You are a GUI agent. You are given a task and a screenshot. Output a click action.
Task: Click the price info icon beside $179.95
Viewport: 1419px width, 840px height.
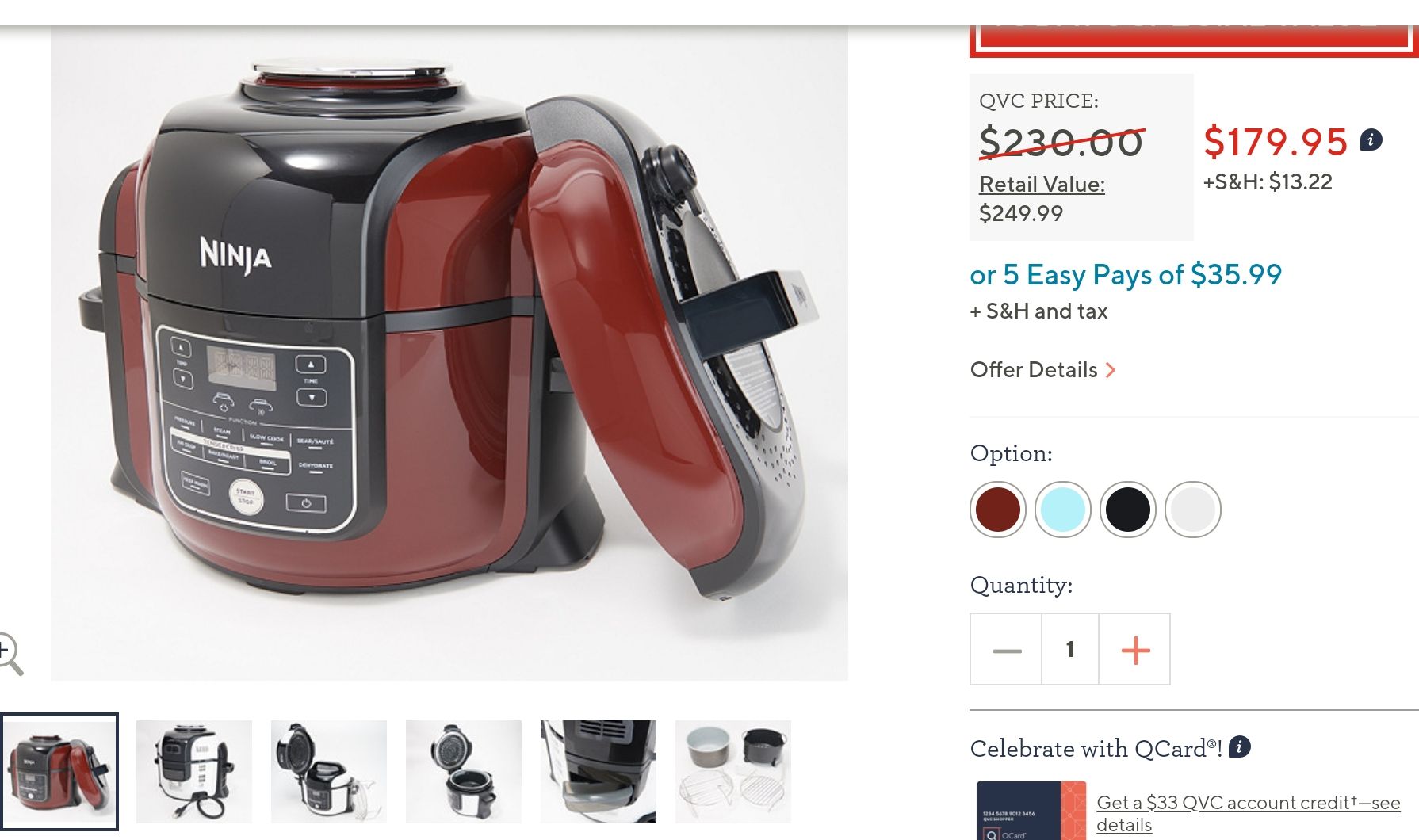click(1371, 140)
